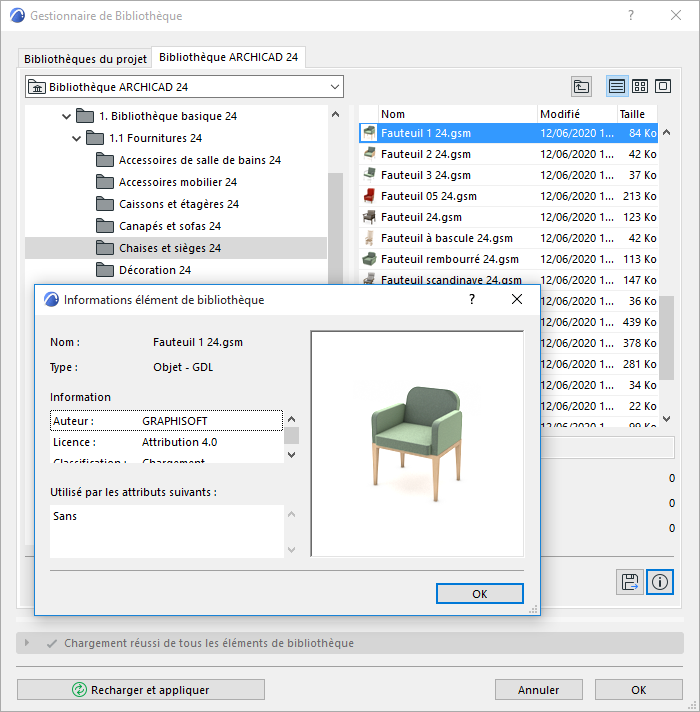Click Fauteuil à bascule 24.gsm icon
Image resolution: width=700 pixels, height=712 pixels.
[x=369, y=238]
